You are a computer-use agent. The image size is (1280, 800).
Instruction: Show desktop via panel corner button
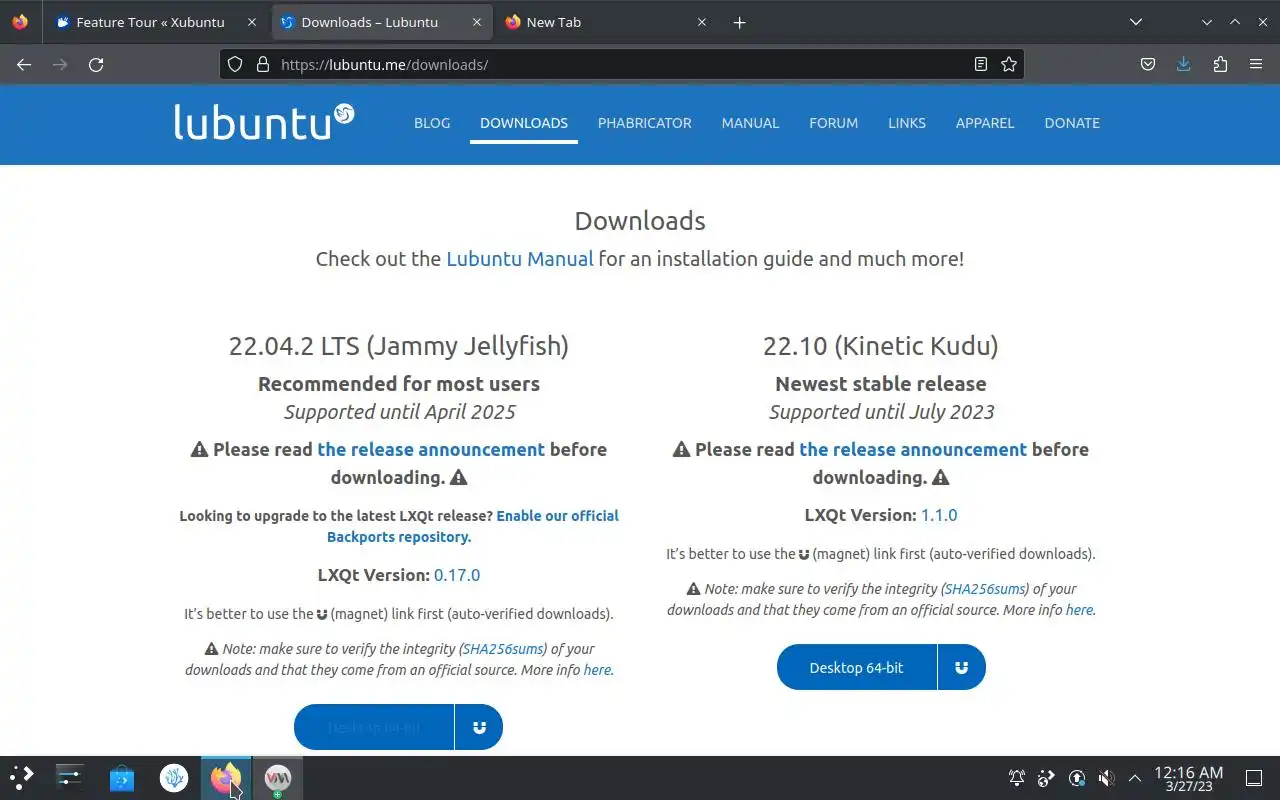[1254, 778]
